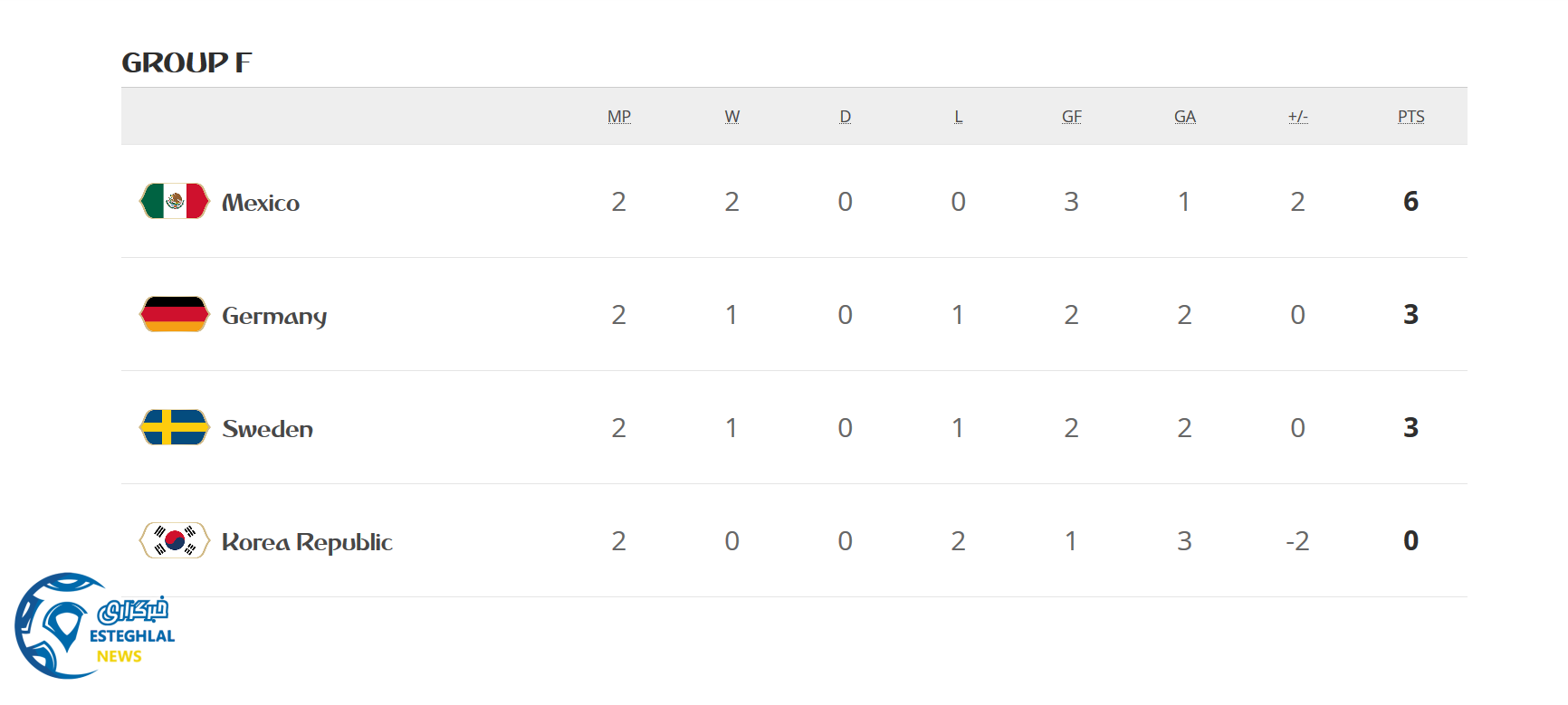This screenshot has width=1568, height=705.
Task: Click the Esteghlal News logo
Action: [95, 625]
